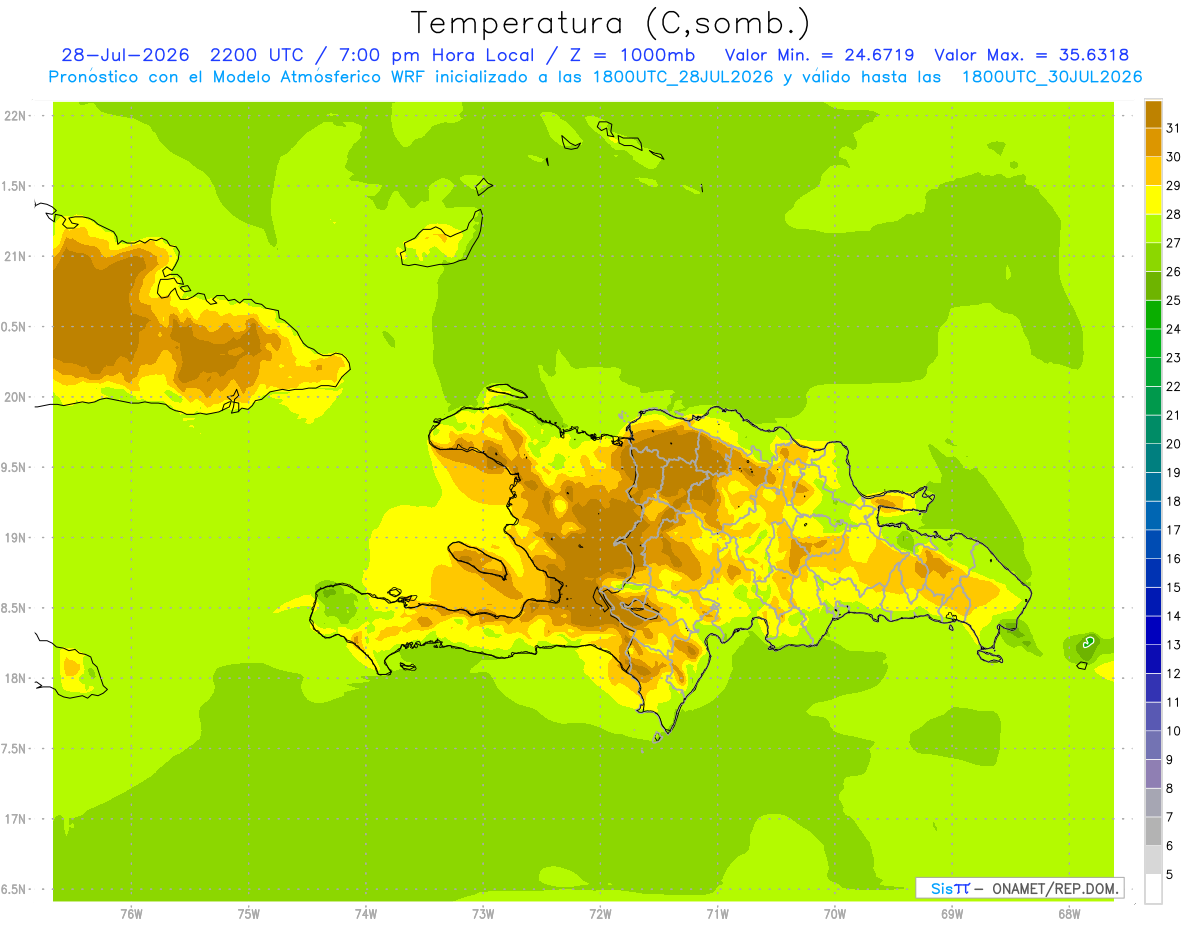Viewport: 1200px width, 927px height.
Task: Click the "69W" longitude label
Action: tap(952, 914)
